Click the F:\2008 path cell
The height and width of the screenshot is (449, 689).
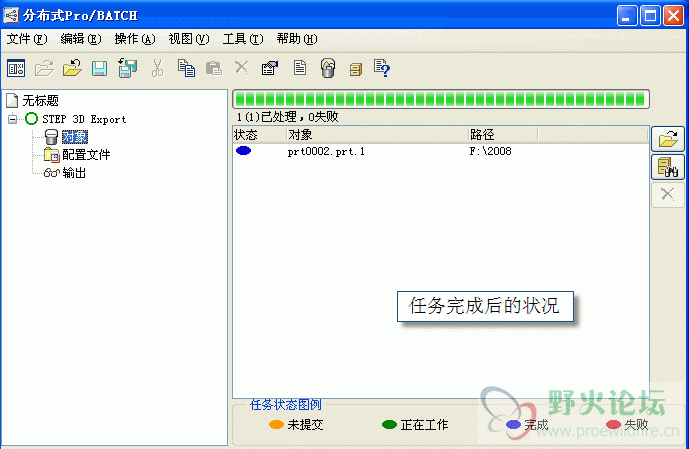490,152
